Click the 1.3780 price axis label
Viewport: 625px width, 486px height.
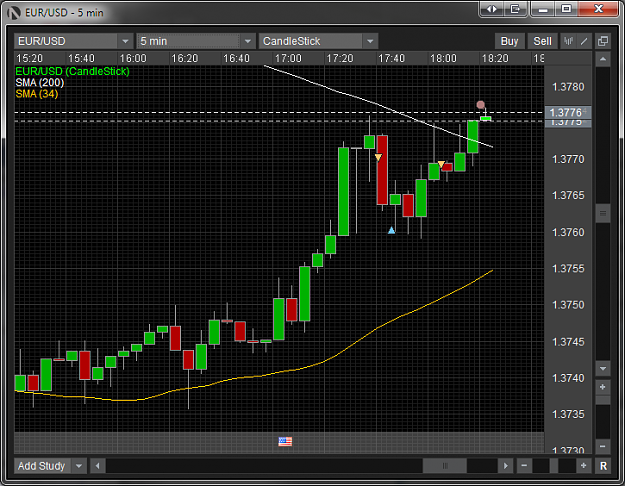coord(568,87)
